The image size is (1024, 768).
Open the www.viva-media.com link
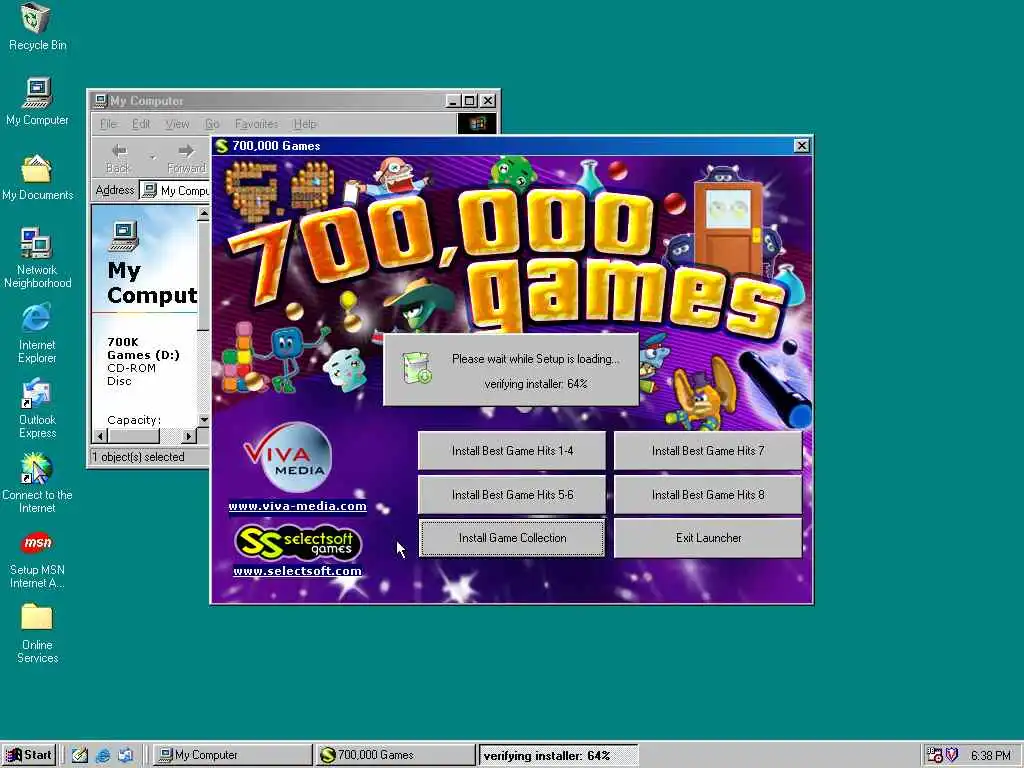297,506
